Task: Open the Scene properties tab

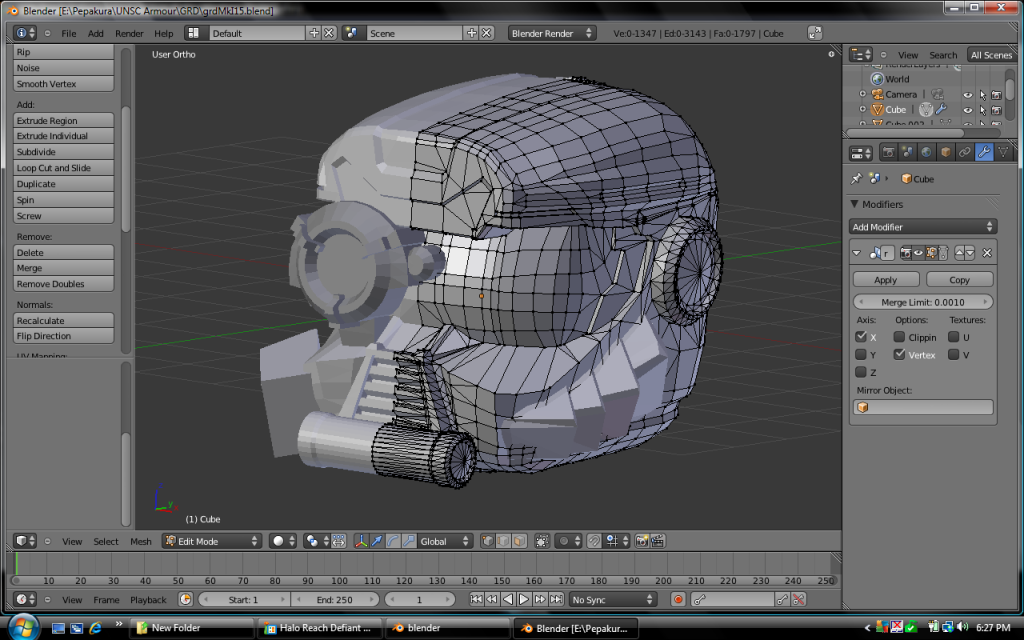Action: [907, 153]
